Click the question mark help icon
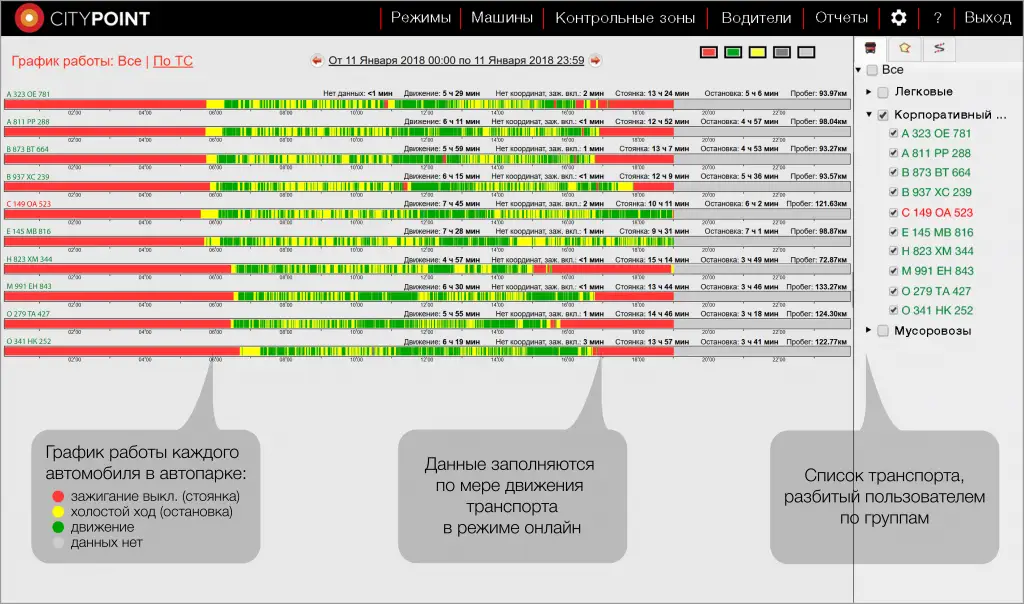 click(937, 18)
